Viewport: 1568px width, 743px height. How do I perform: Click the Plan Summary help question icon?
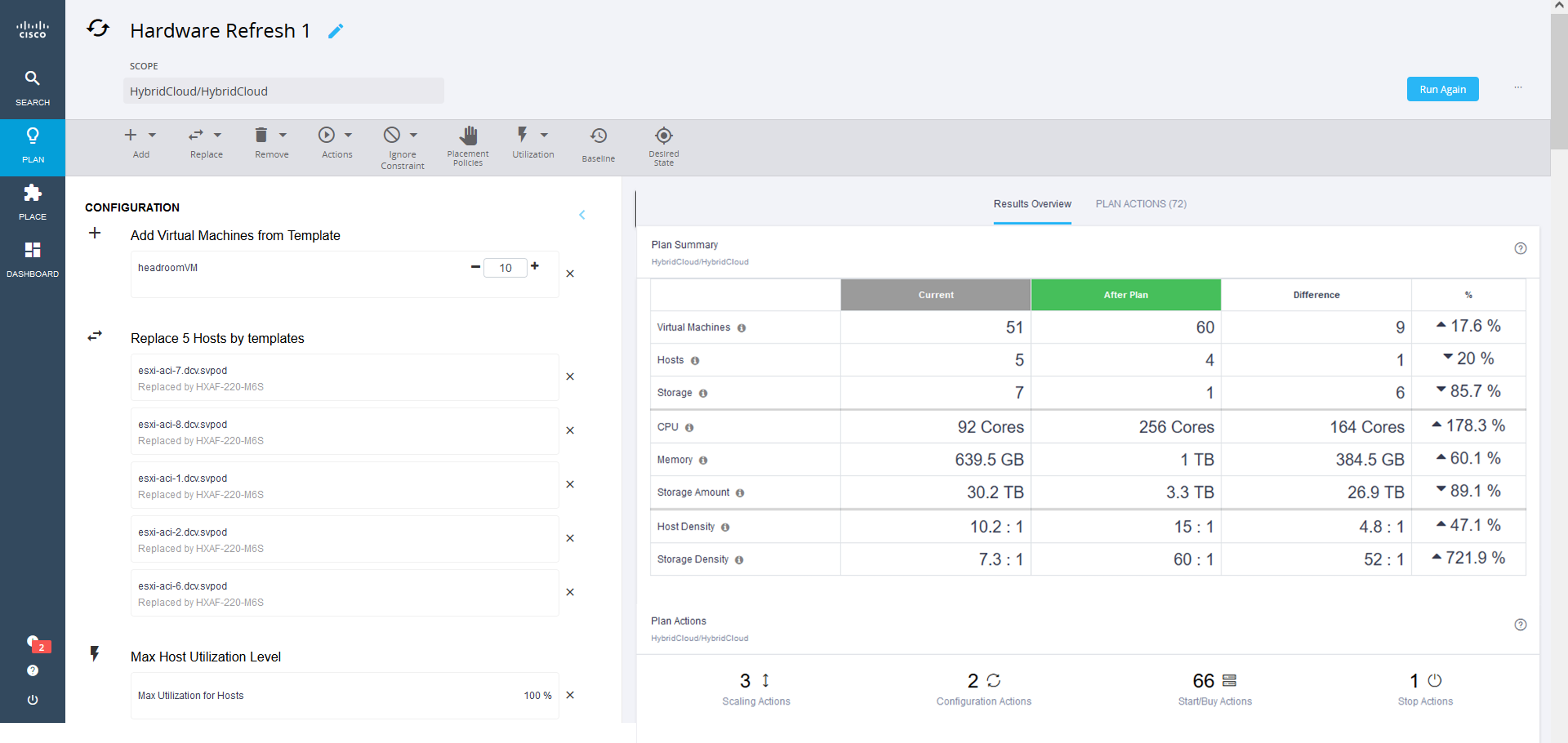coord(1520,248)
